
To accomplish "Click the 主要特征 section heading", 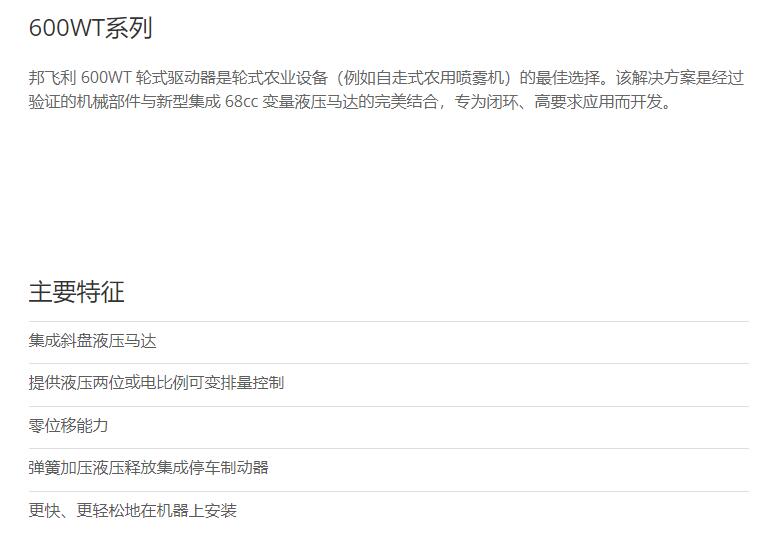I will (x=77, y=292).
